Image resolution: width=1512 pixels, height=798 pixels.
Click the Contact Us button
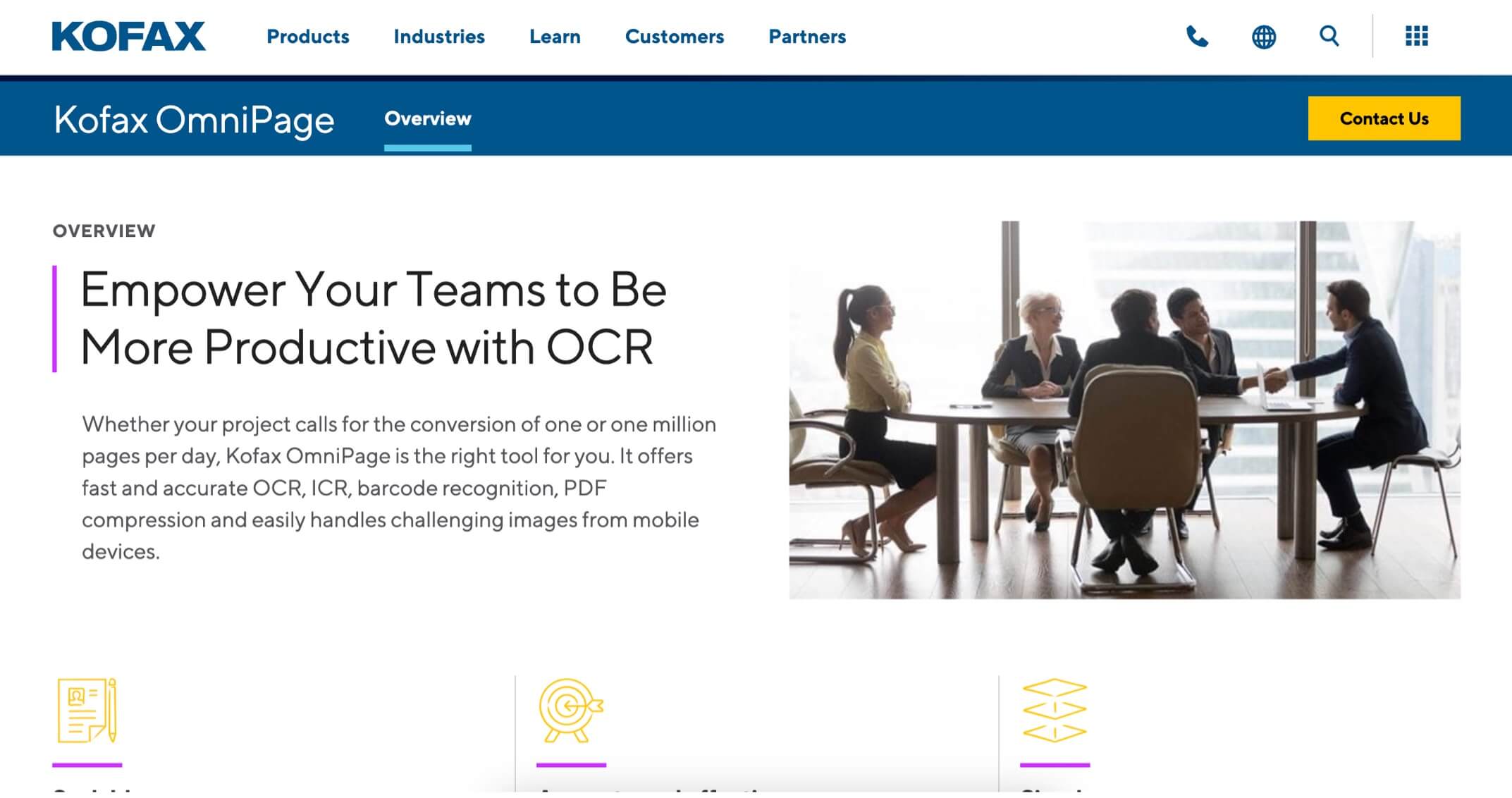pos(1385,118)
